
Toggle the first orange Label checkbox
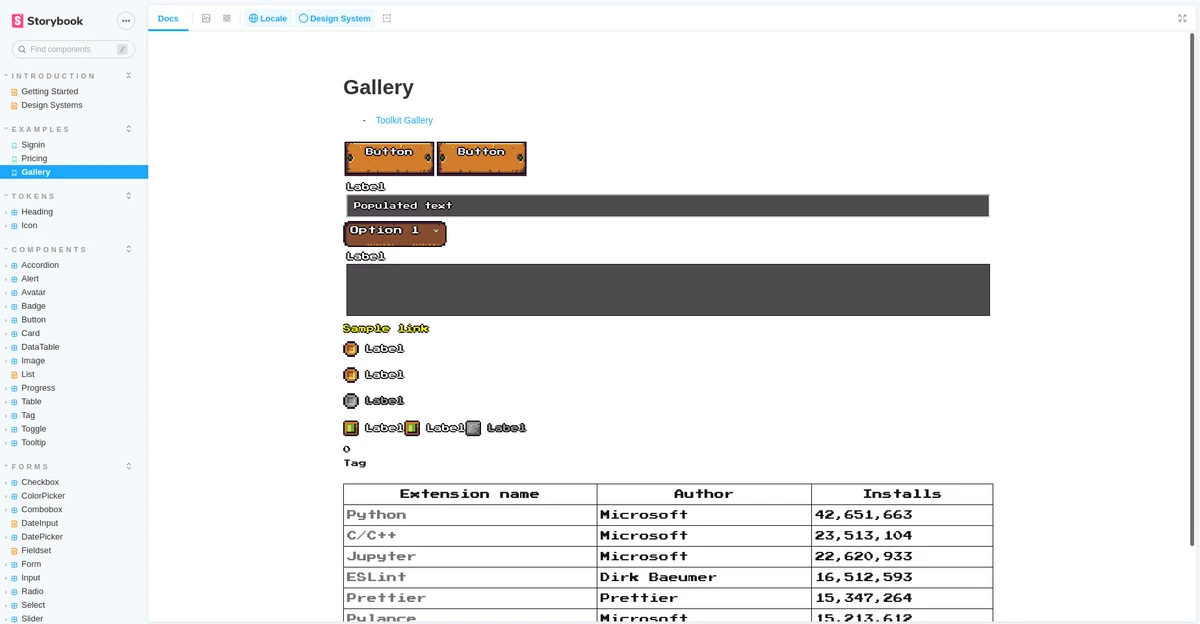[351, 348]
